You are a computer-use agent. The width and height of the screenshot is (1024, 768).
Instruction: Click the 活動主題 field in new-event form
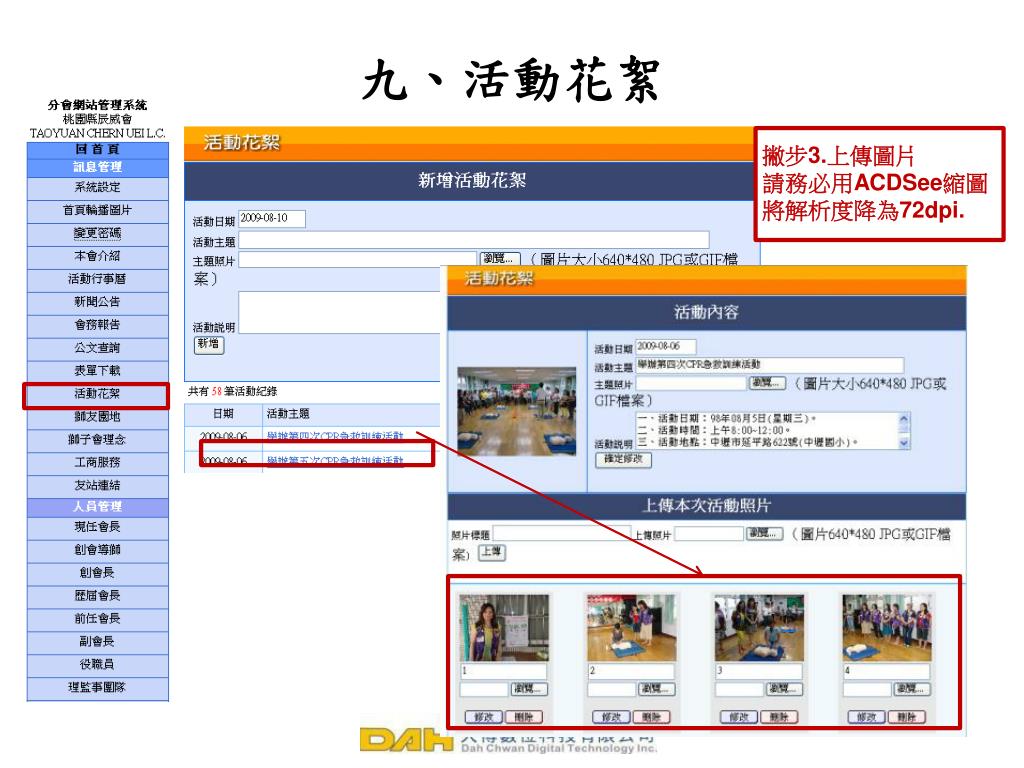click(x=473, y=240)
